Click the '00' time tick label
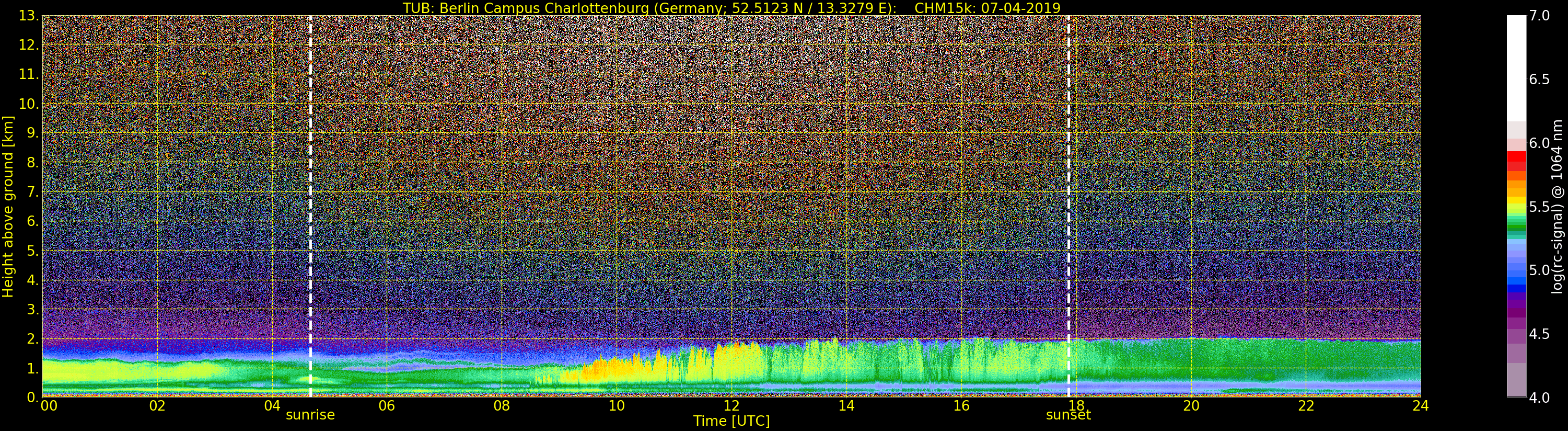 49,406
